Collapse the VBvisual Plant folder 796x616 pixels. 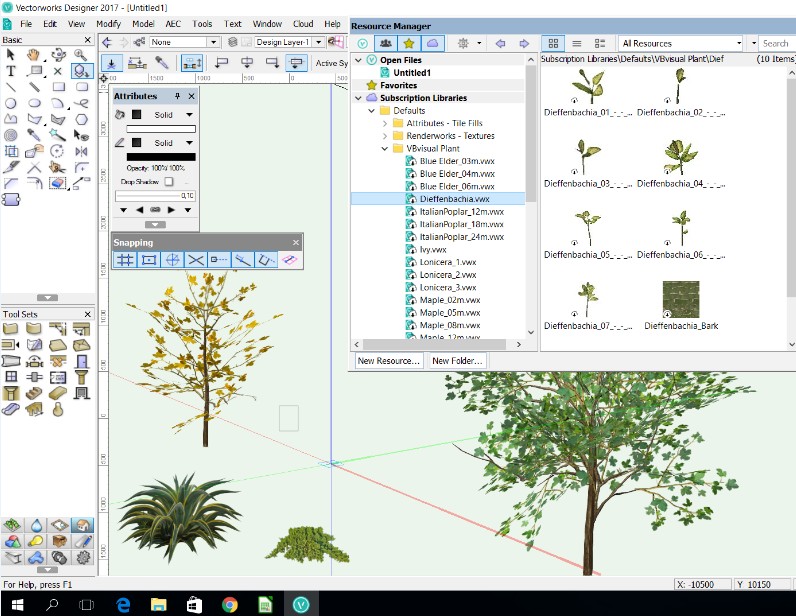pos(385,149)
